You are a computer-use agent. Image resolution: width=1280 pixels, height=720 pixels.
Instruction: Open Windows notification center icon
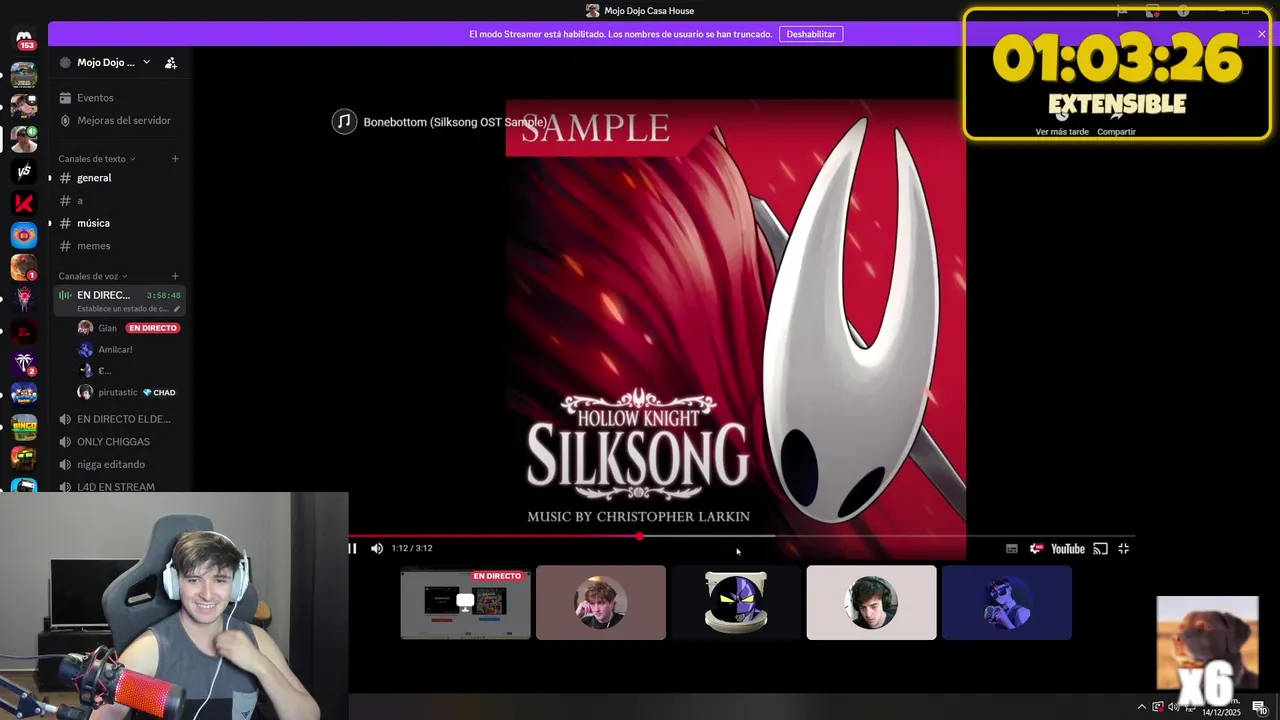pyautogui.click(x=1260, y=707)
